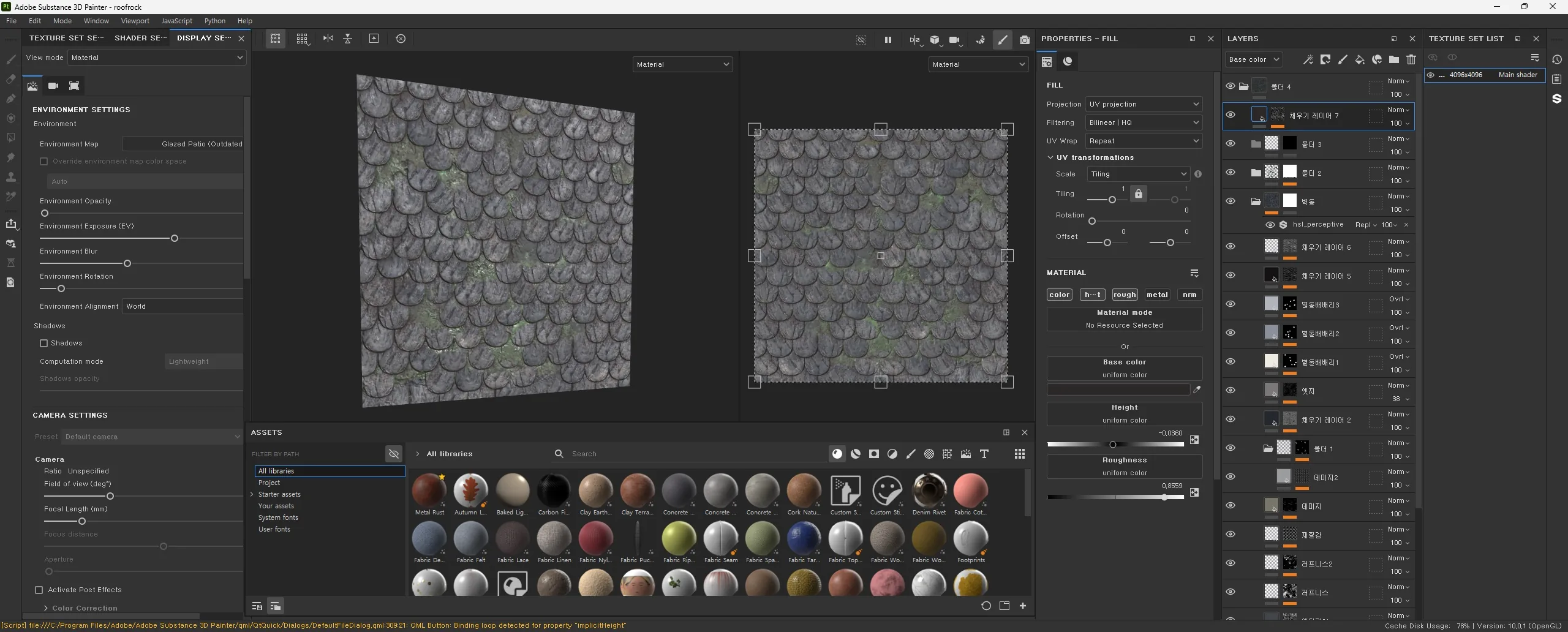Switch to the Texture Set Settings tab
The image size is (1568, 632).
coord(66,38)
